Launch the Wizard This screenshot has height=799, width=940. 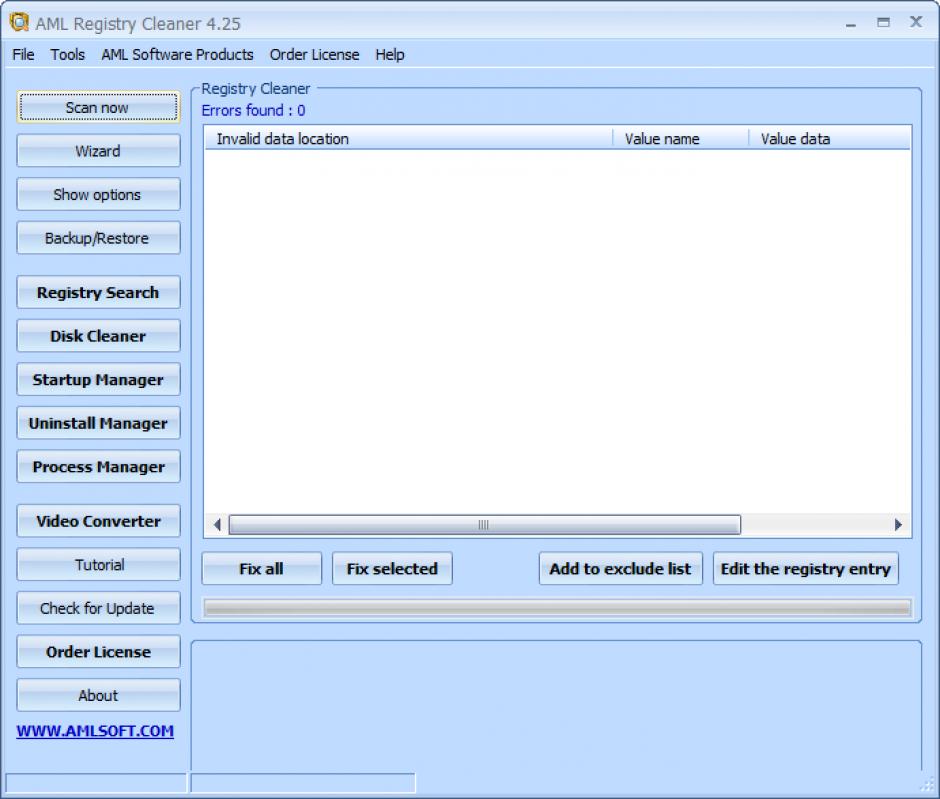98,151
